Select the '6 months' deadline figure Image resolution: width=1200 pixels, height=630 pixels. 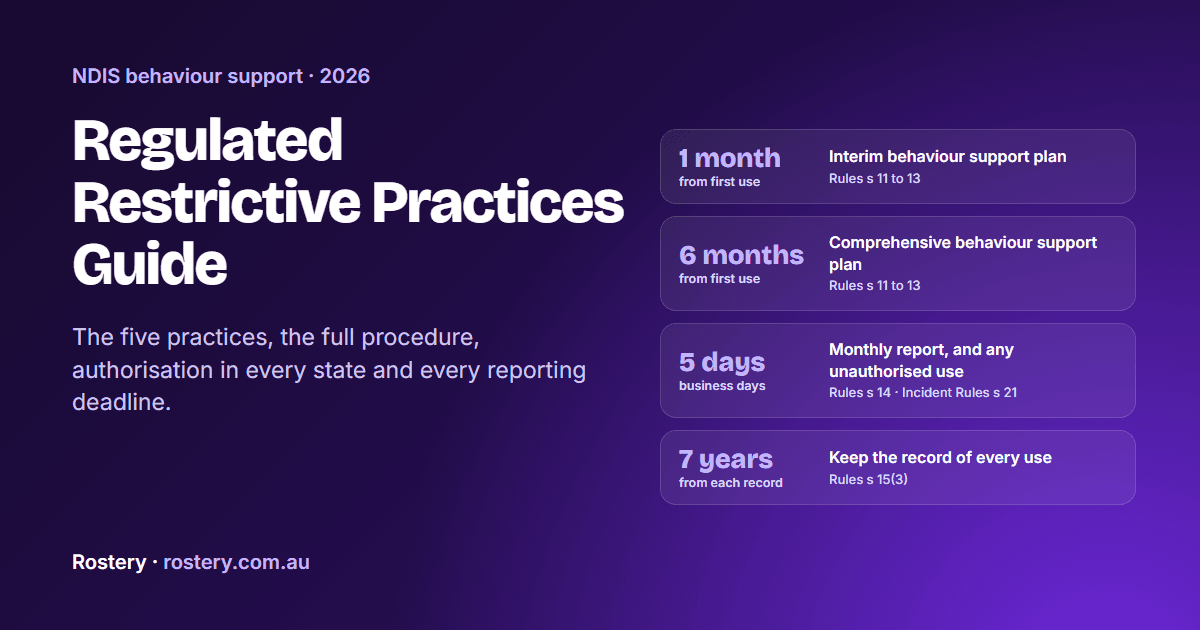[x=741, y=255]
